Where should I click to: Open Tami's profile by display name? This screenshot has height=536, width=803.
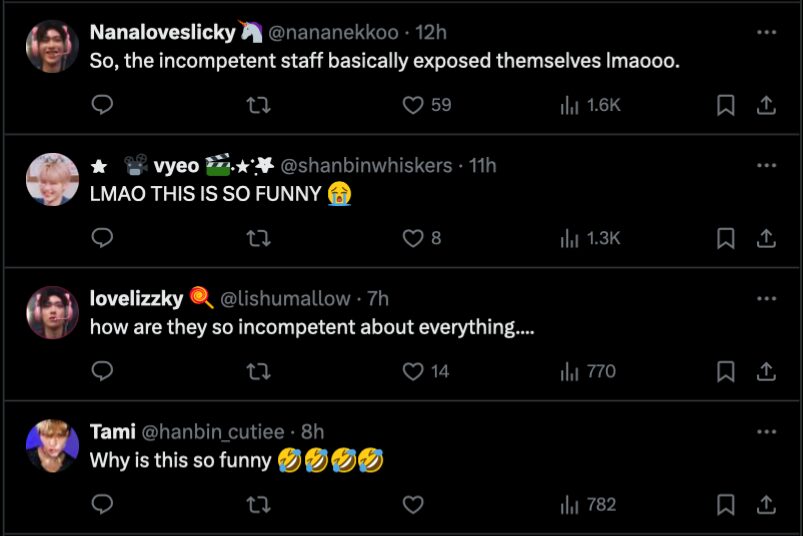pyautogui.click(x=113, y=431)
